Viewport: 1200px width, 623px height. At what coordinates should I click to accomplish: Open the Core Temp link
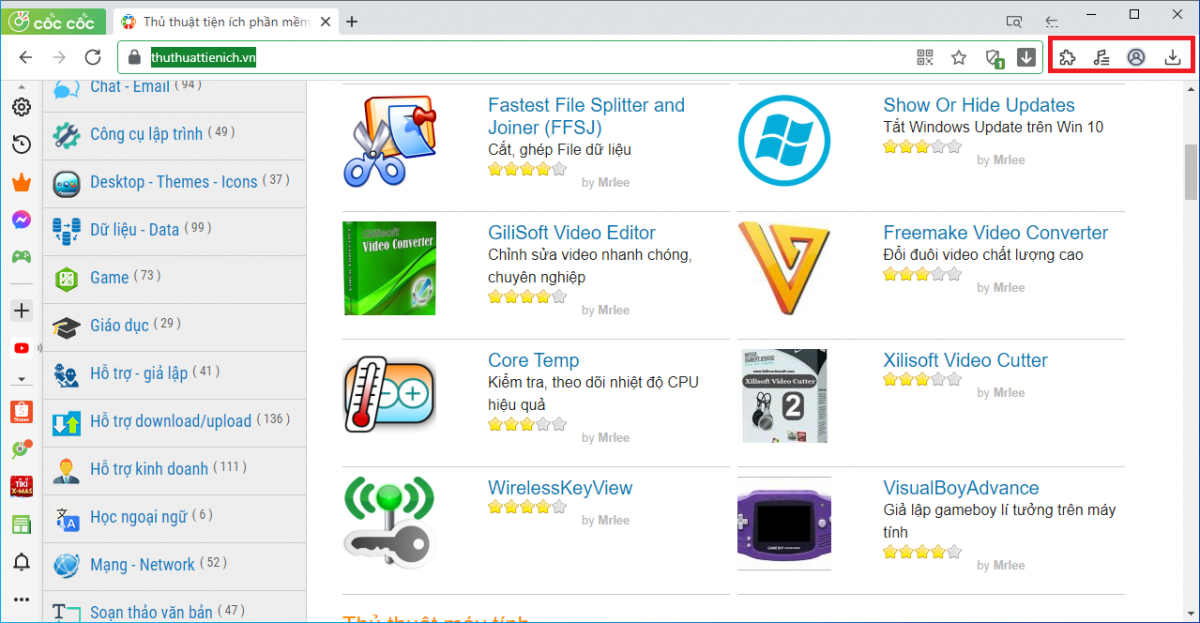point(533,360)
